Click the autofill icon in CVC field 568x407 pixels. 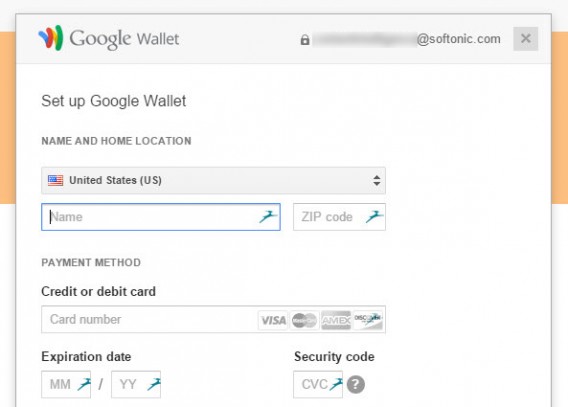pyautogui.click(x=336, y=384)
